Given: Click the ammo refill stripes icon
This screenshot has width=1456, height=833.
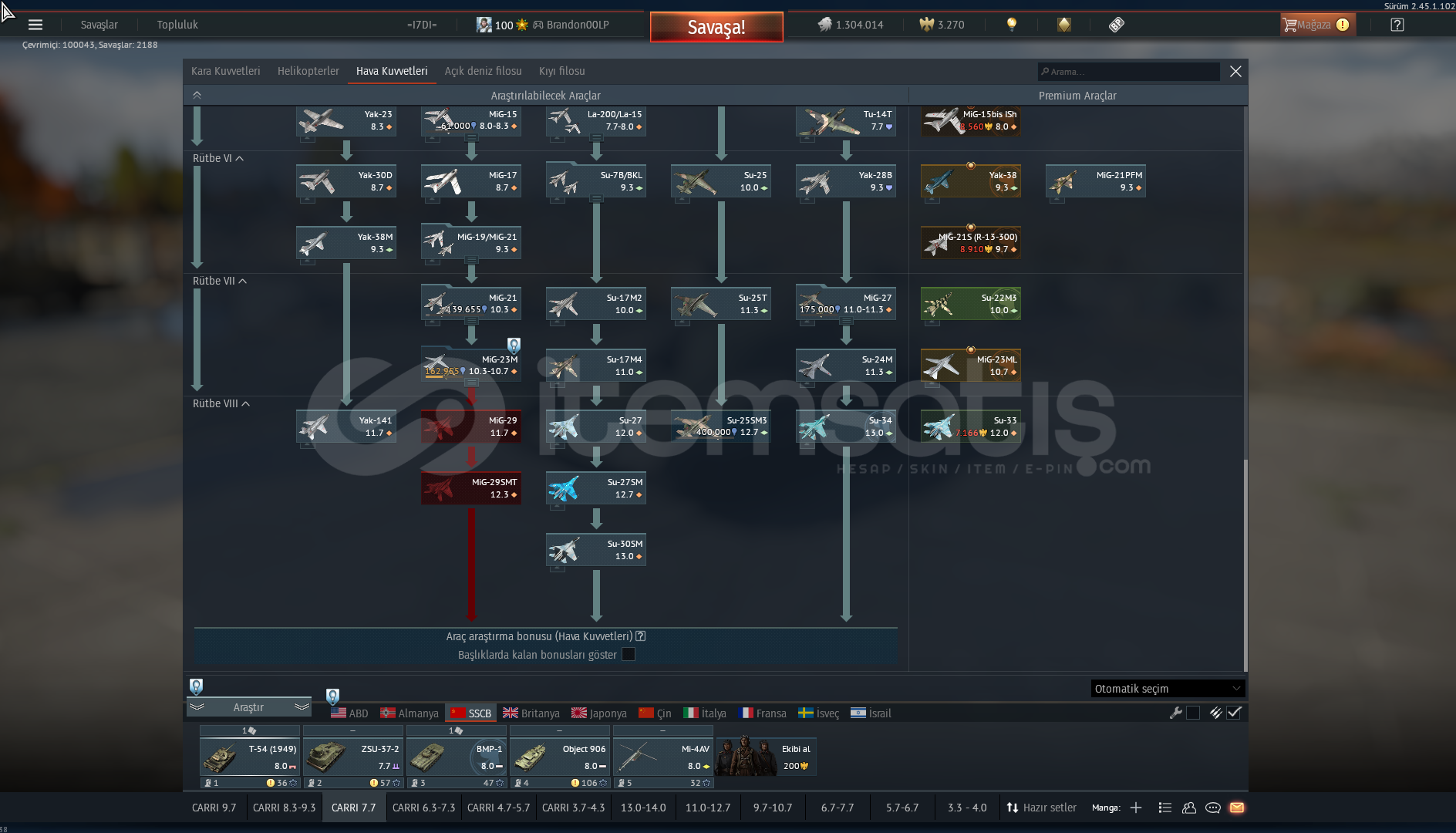Looking at the screenshot, I should pos(1215,713).
